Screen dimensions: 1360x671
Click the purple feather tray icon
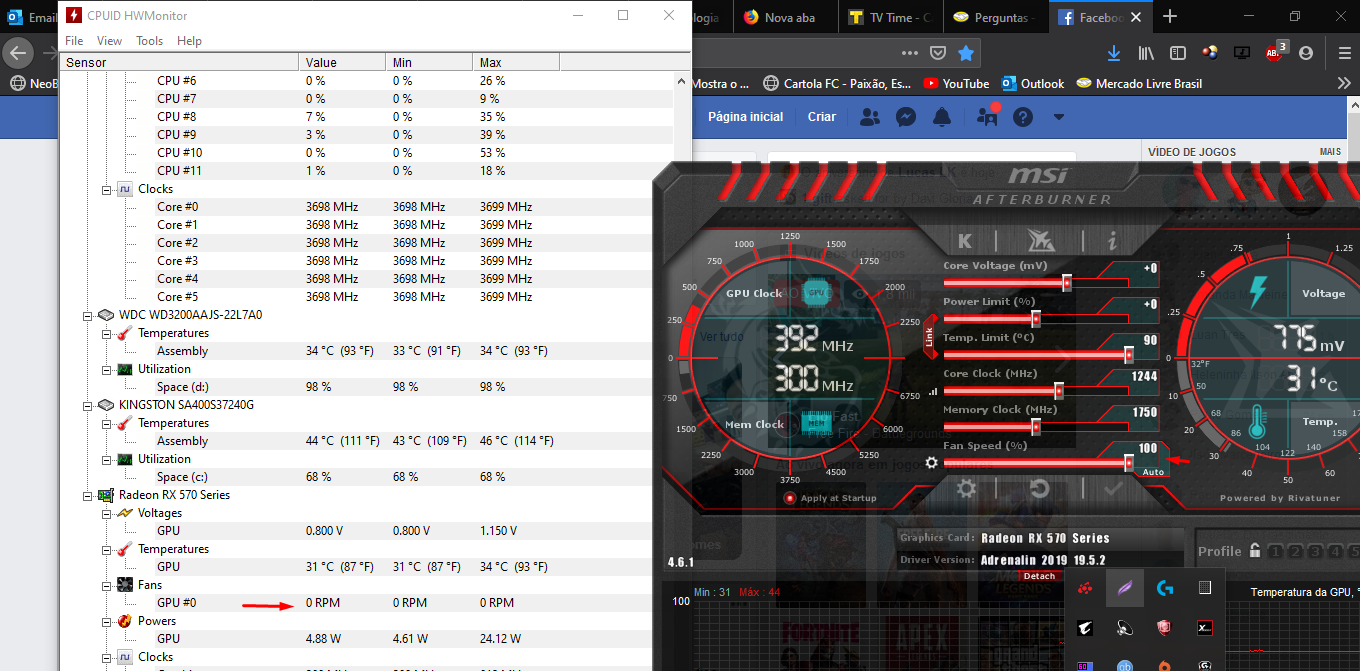pos(1125,588)
